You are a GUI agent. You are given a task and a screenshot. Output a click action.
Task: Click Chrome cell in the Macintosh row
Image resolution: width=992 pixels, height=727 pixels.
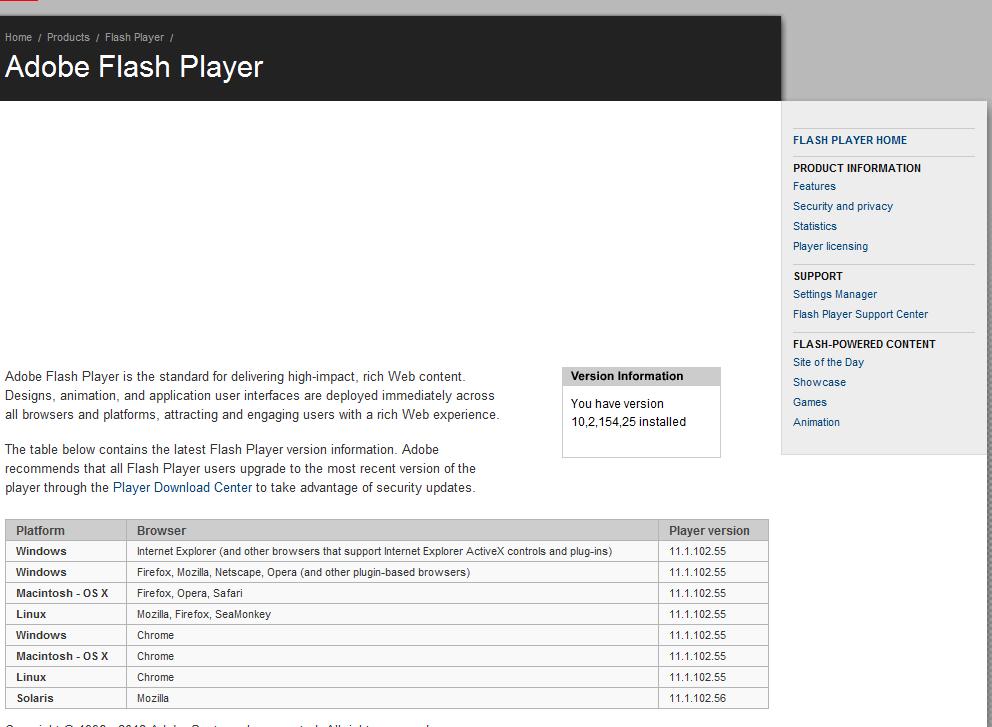pos(392,656)
